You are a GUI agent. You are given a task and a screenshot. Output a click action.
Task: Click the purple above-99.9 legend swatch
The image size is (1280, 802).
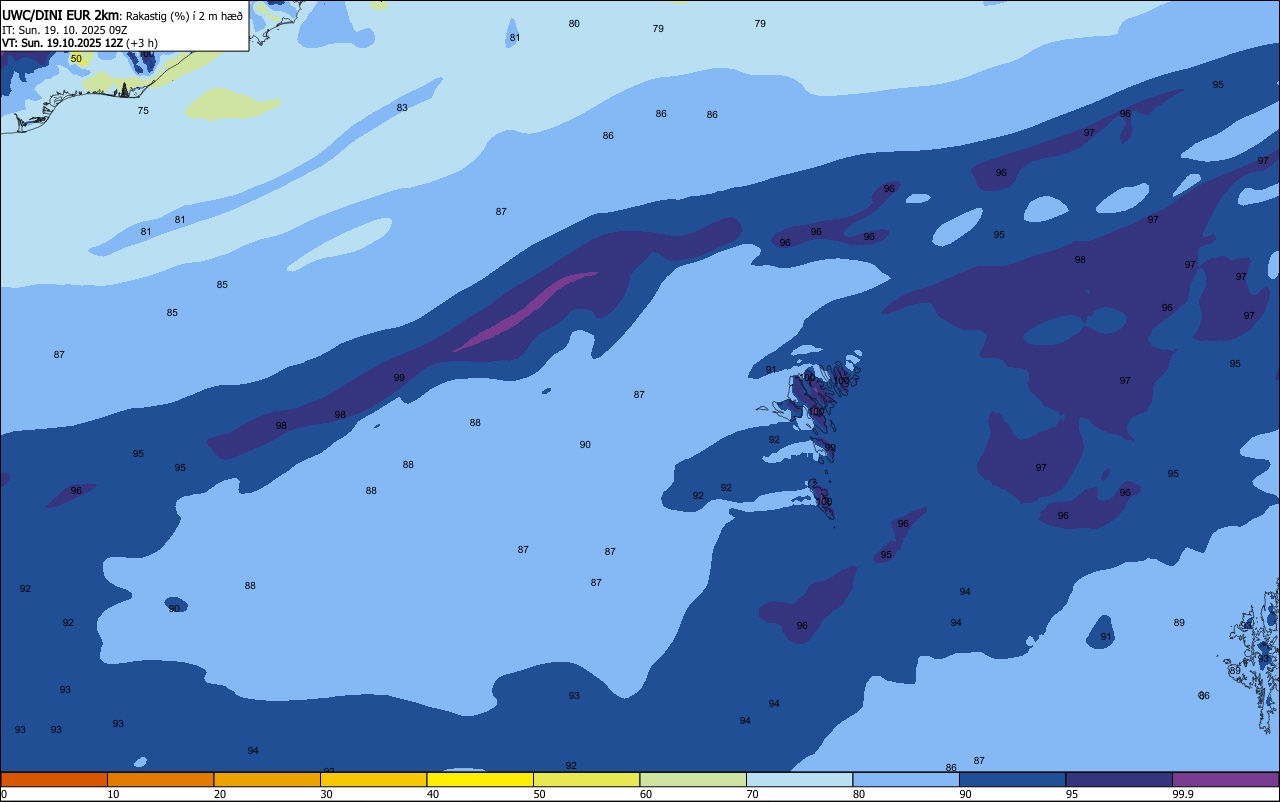tap(1225, 779)
